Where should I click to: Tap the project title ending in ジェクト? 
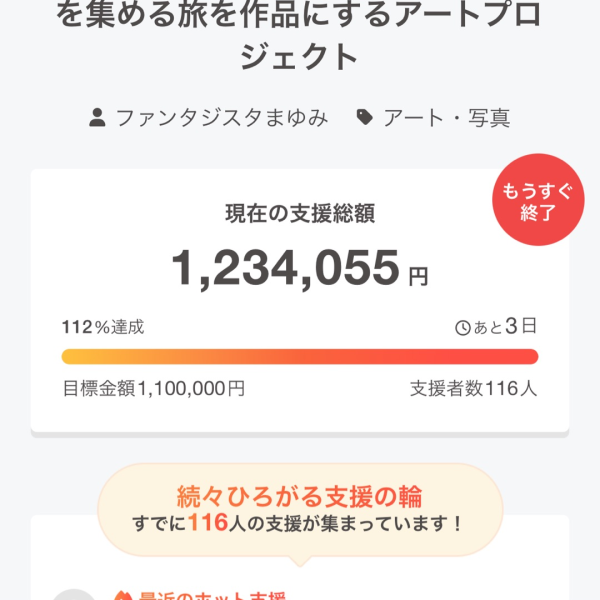[x=300, y=57]
